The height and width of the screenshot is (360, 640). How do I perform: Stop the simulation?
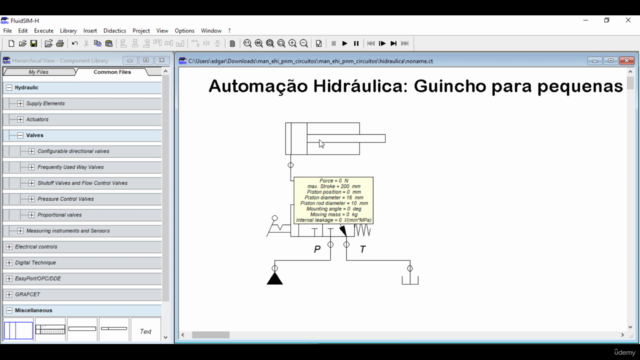(333, 43)
